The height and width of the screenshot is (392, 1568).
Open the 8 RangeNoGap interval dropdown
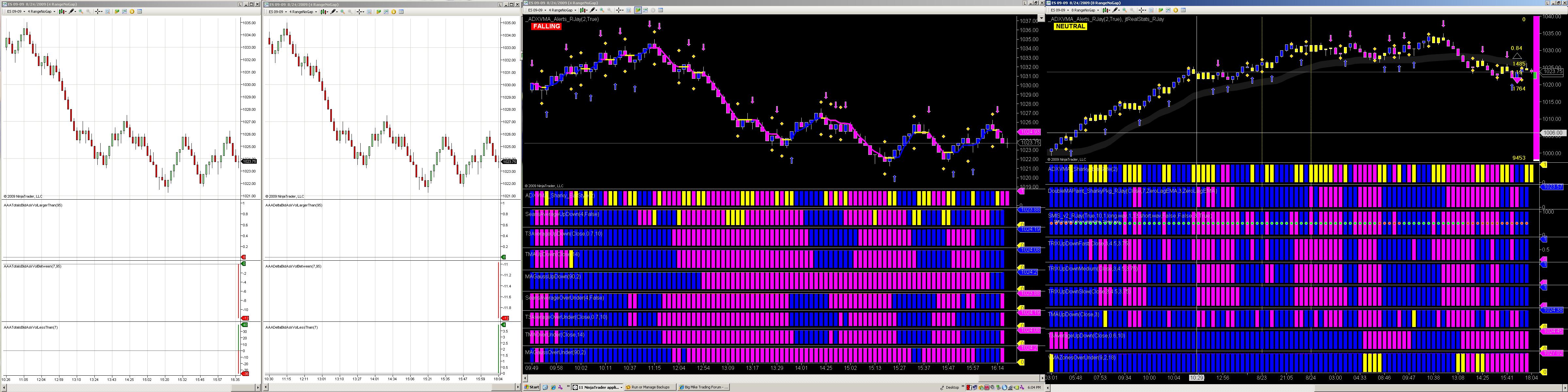point(1085,10)
